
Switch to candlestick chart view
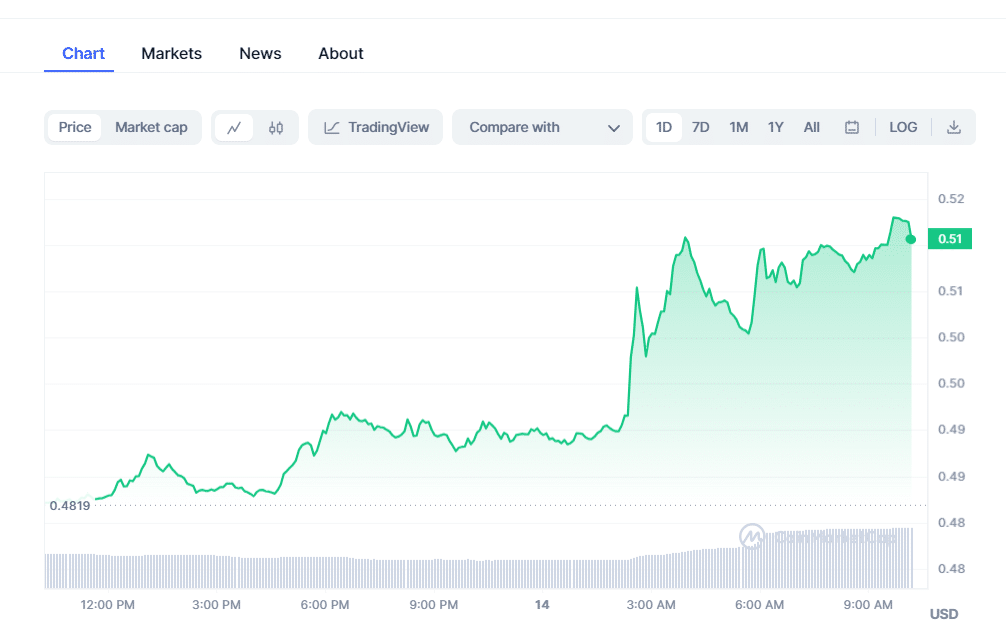click(x=276, y=127)
